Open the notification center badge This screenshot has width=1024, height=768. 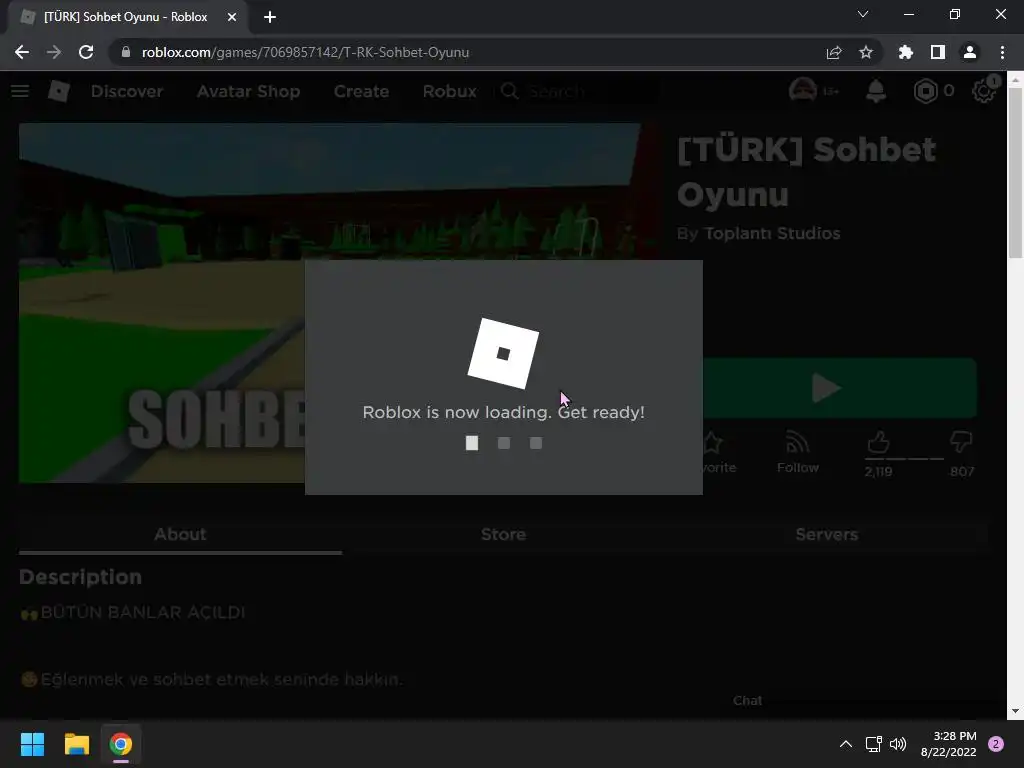coord(996,744)
